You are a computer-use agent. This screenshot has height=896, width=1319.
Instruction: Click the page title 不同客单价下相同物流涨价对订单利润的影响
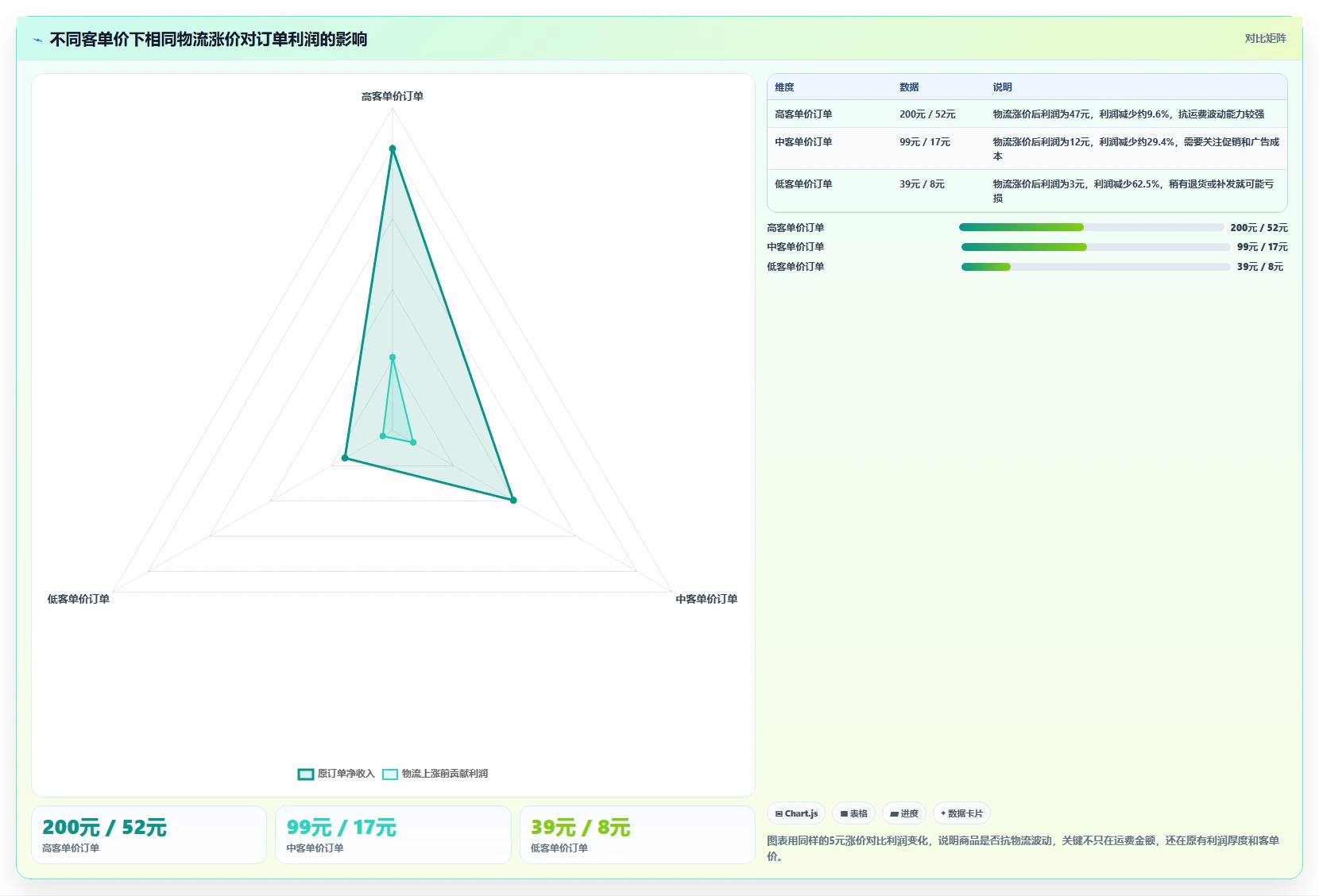point(208,40)
